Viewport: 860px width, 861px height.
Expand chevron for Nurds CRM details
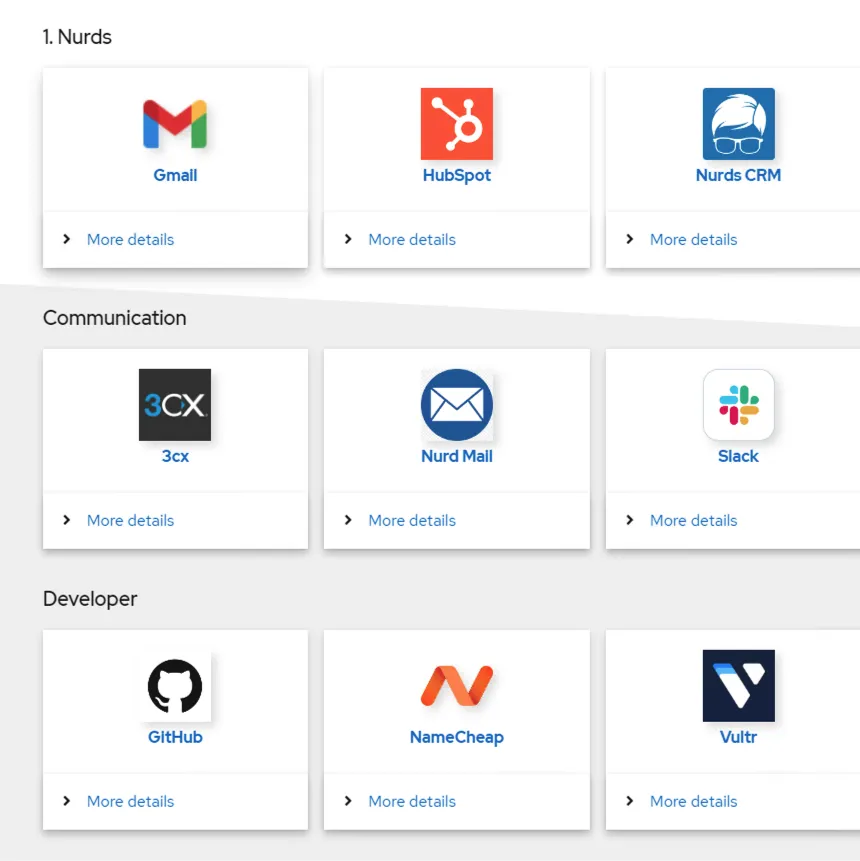tap(629, 239)
